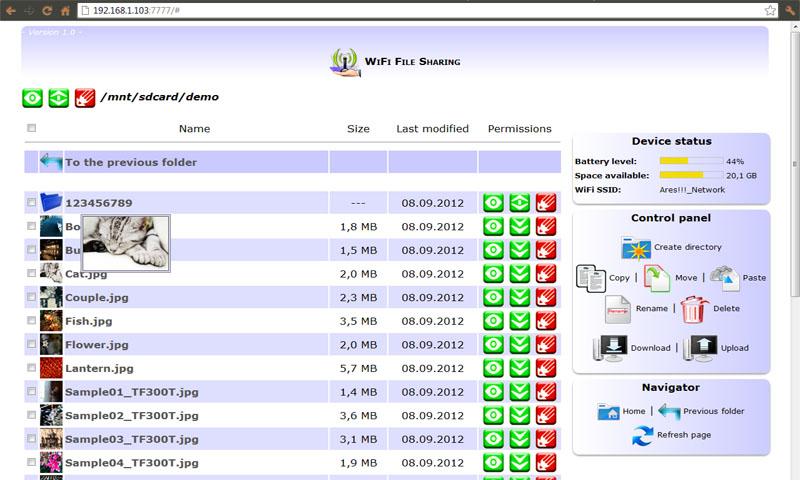Open the 123456789 folder
Image resolution: width=800 pixels, height=480 pixels.
point(98,203)
